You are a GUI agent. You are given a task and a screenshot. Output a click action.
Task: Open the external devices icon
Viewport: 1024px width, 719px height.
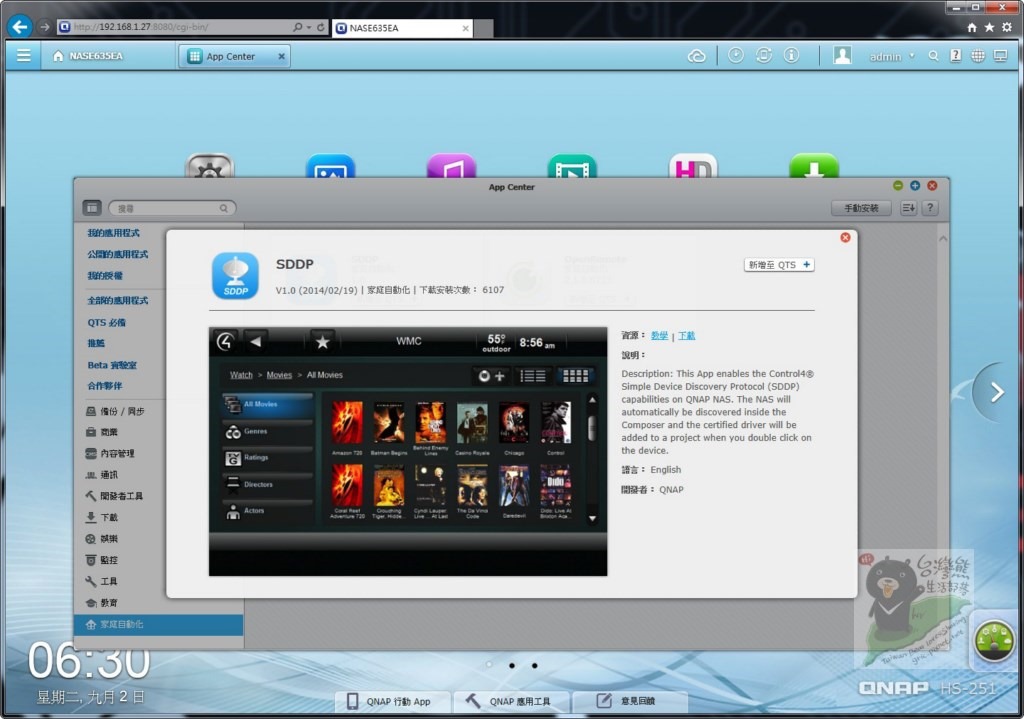point(763,56)
